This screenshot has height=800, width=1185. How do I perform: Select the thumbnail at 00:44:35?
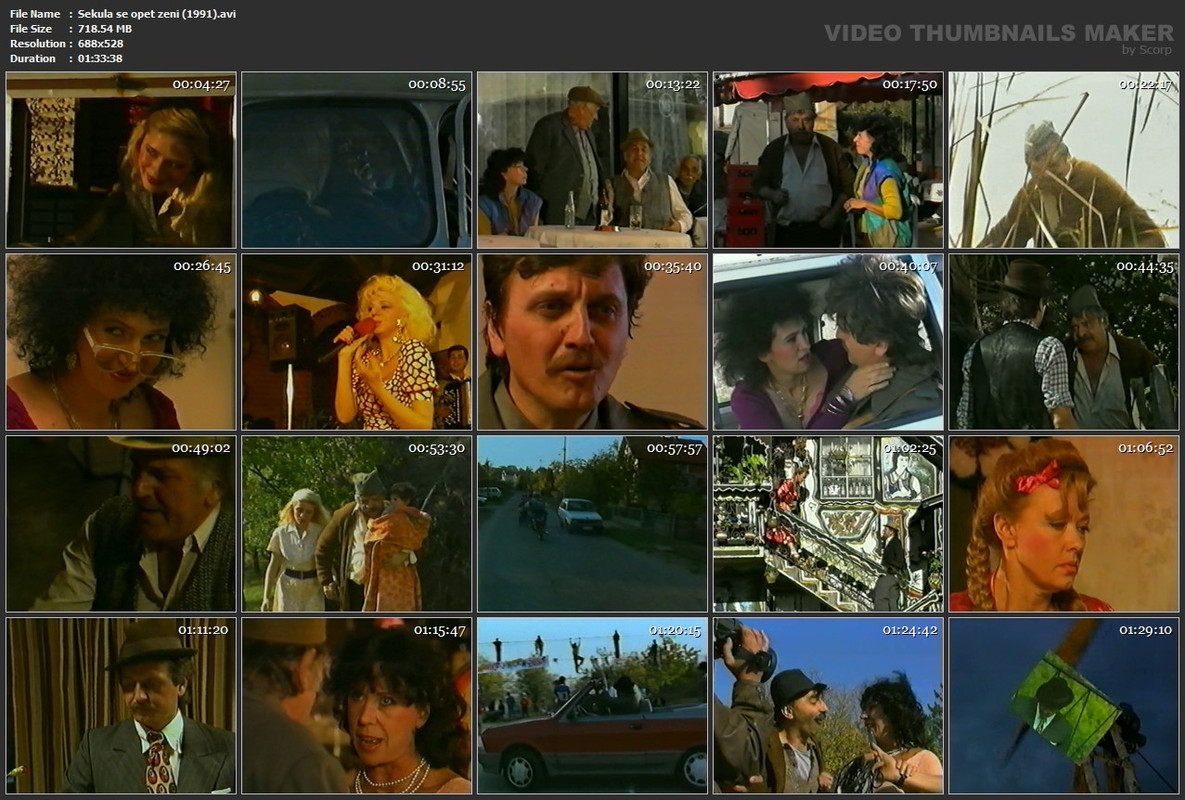point(1064,342)
